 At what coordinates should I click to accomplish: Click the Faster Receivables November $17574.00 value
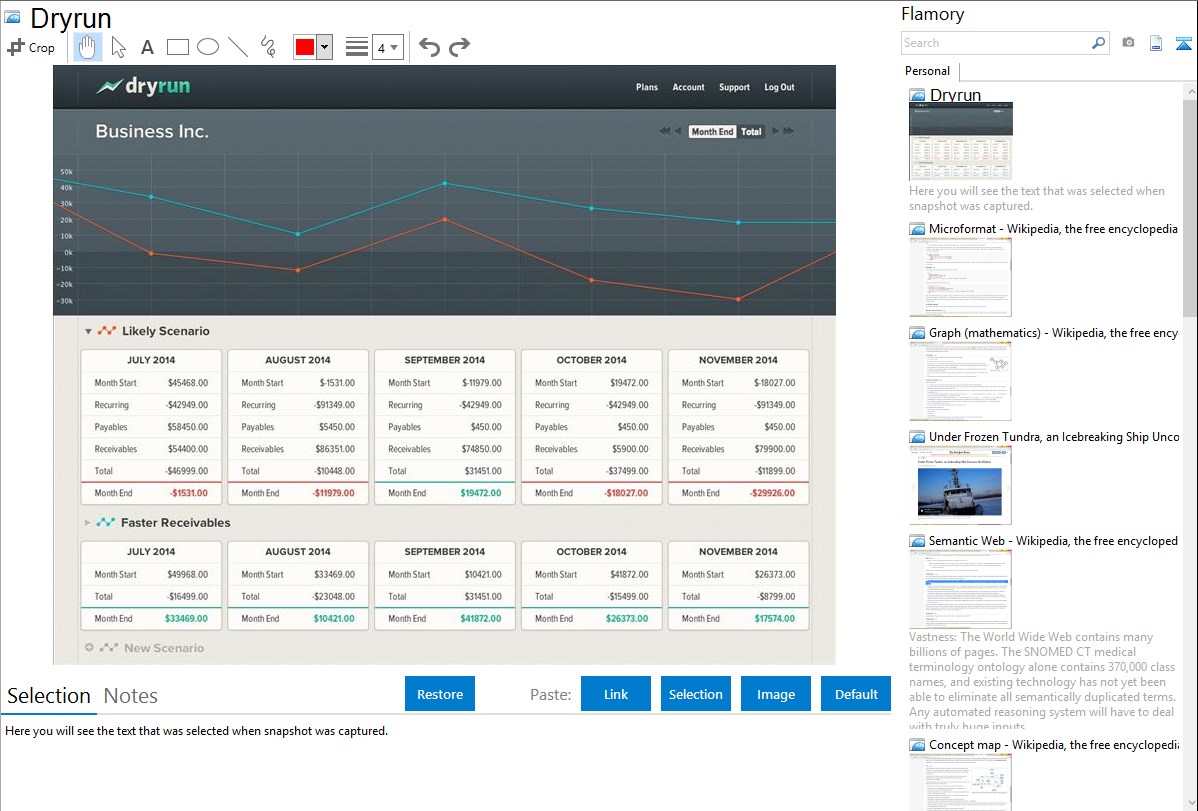(774, 618)
